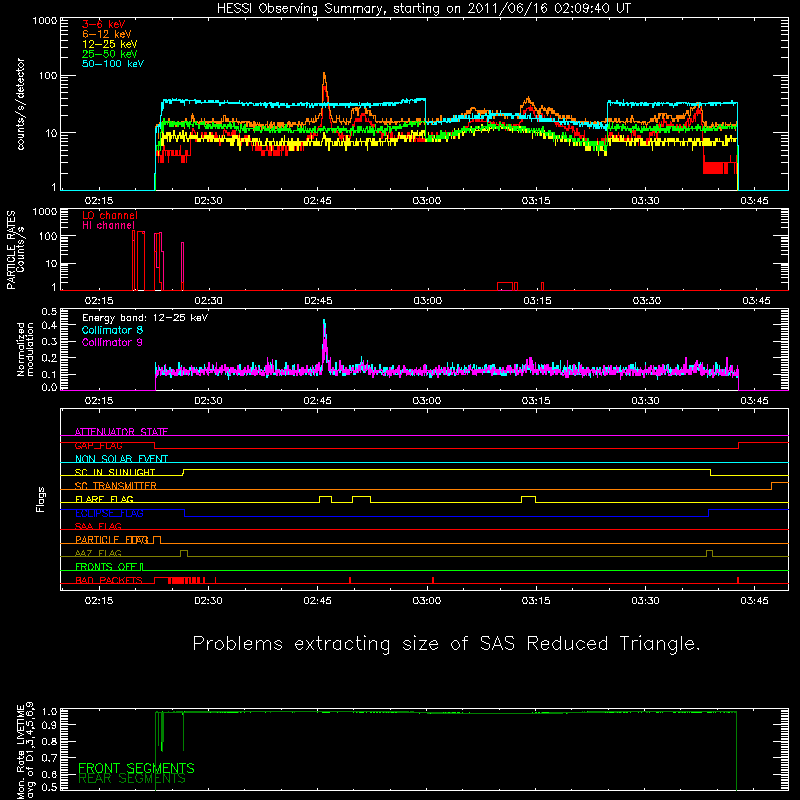Click the FLARE_FLAG label
This screenshot has width=800, height=800.
pos(104,499)
